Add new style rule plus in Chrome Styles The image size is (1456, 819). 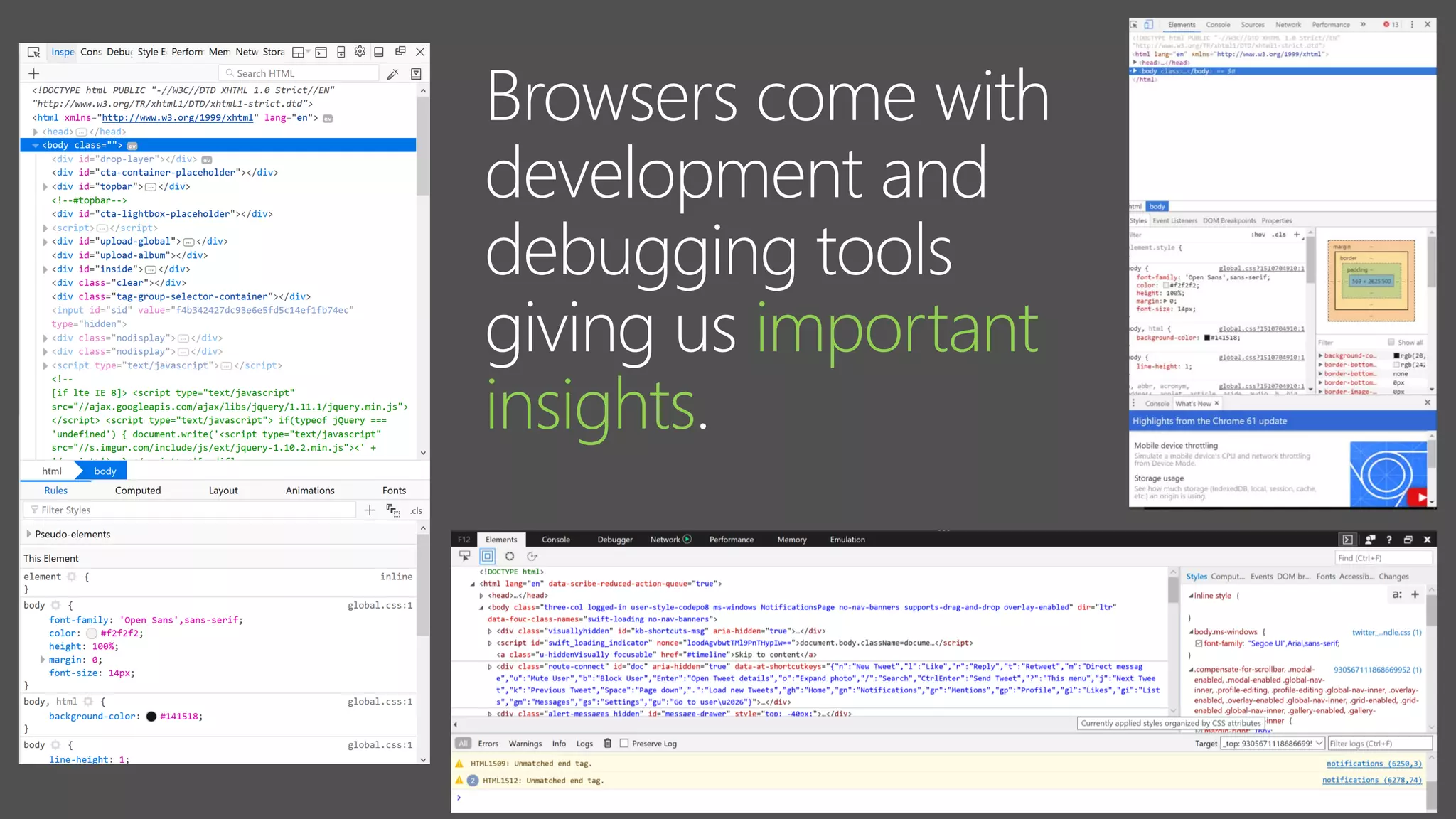(1297, 235)
